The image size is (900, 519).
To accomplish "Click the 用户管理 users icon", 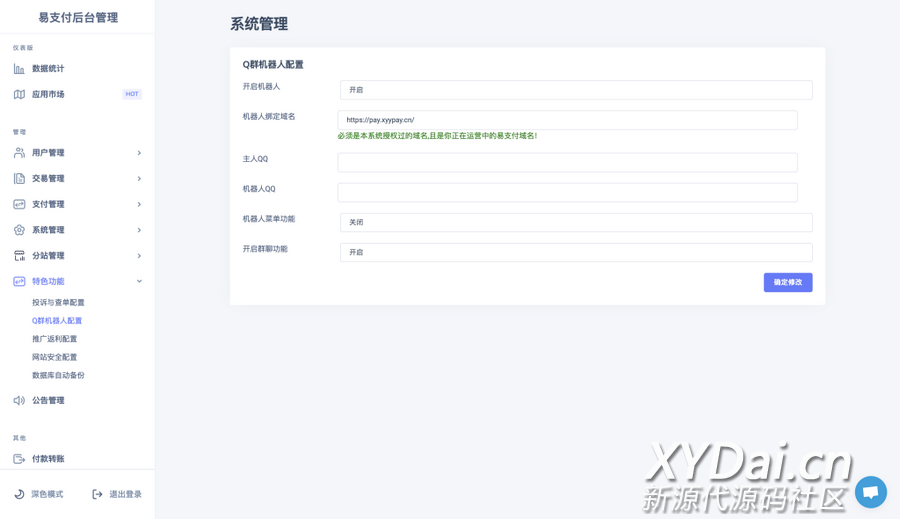I will click(x=19, y=153).
